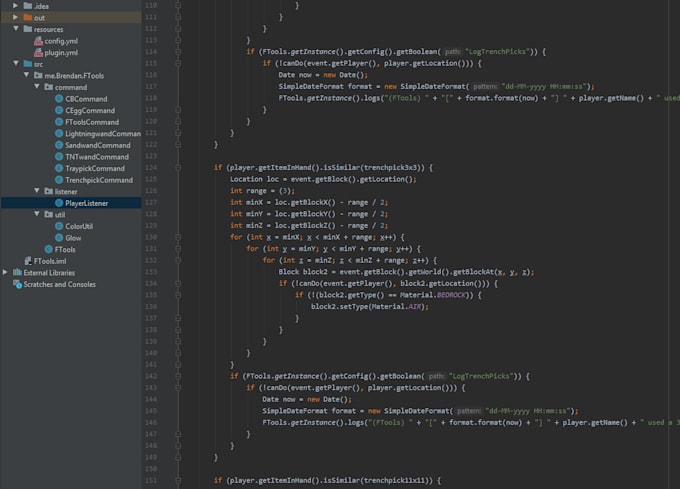680x489 pixels.
Task: Fold the for loop at line 131
Action: [x=178, y=249]
